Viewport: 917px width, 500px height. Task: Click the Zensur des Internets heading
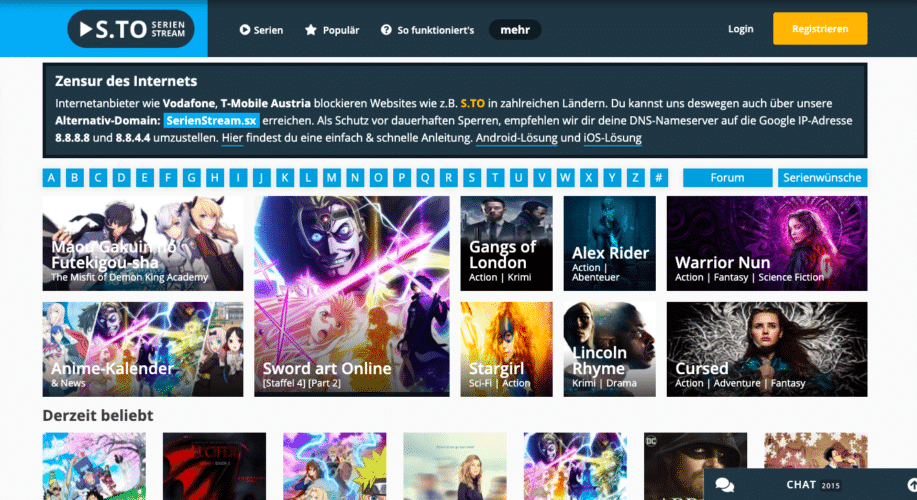pyautogui.click(x=126, y=81)
